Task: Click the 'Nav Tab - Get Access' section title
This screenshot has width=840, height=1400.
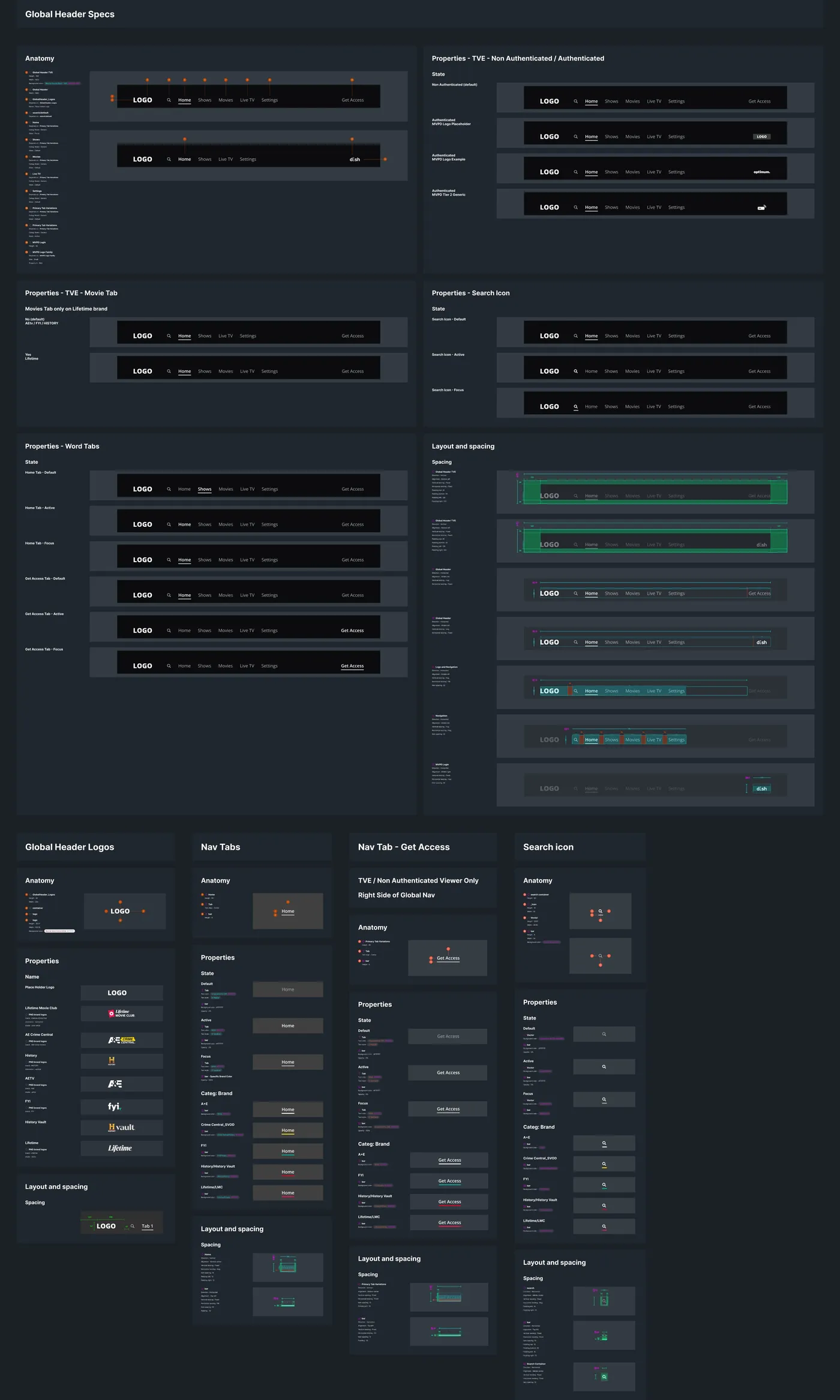Action: (x=404, y=847)
